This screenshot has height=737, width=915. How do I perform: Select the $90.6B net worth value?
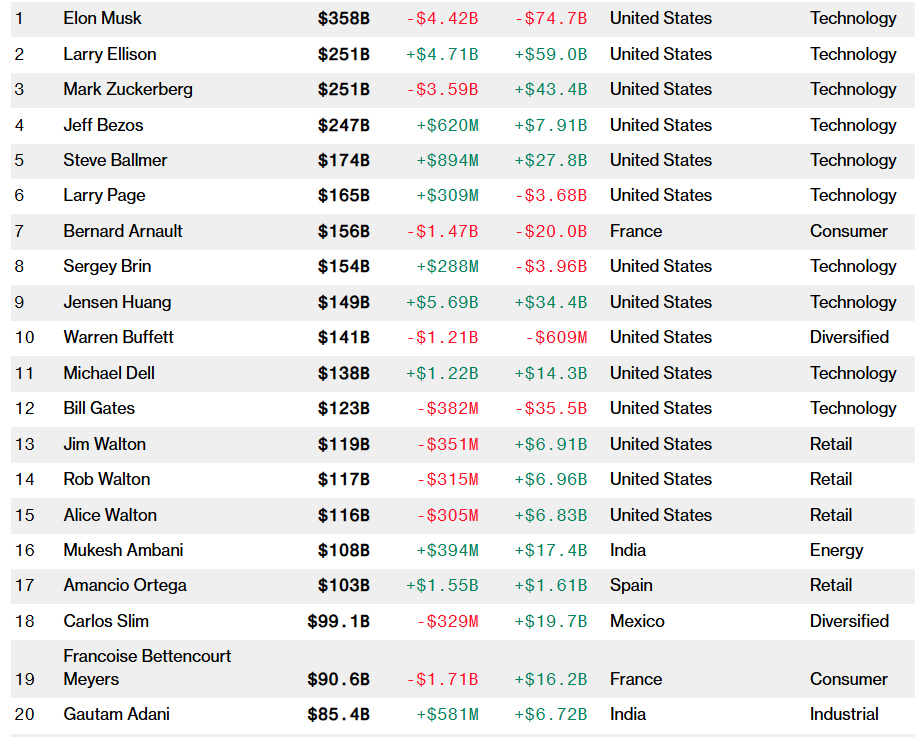pos(338,680)
